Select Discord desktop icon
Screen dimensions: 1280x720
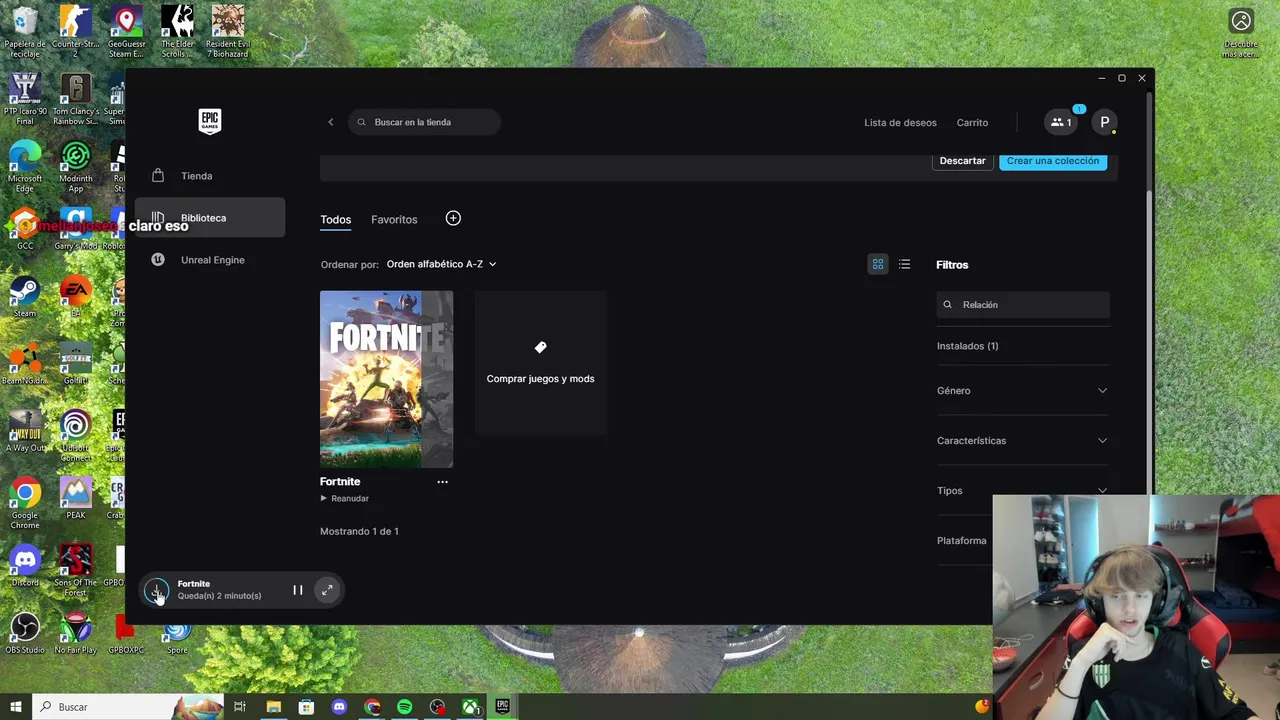pyautogui.click(x=25, y=565)
